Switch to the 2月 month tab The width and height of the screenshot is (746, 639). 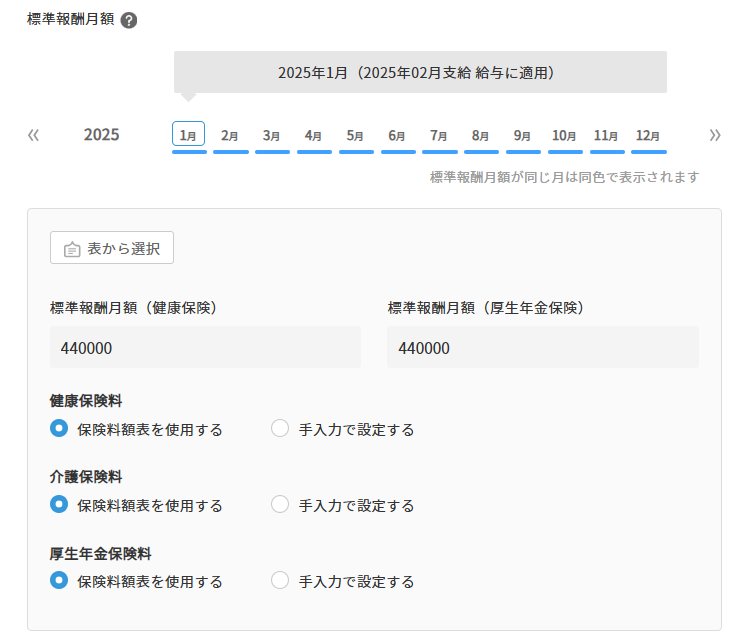click(230, 135)
